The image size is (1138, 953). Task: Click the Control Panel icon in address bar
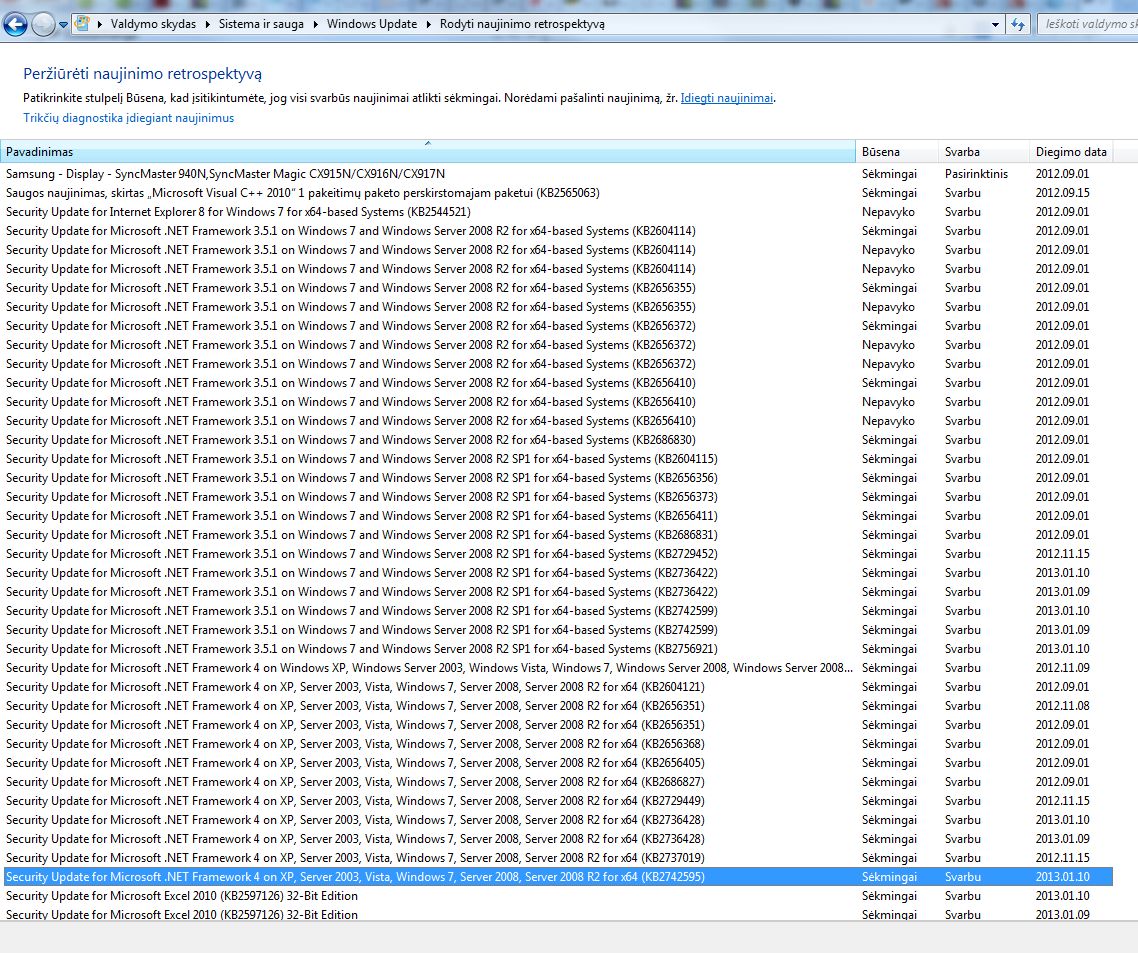click(x=84, y=24)
